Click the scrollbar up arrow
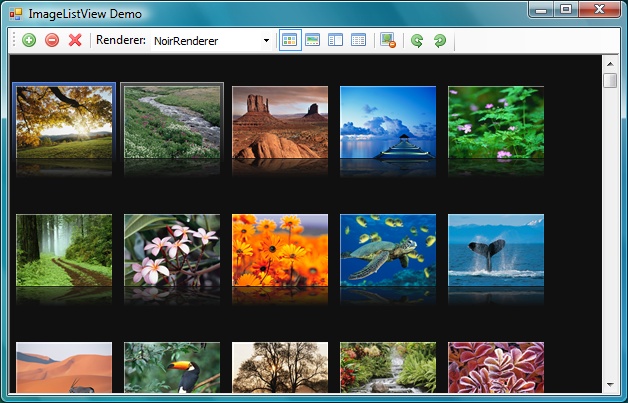This screenshot has height=403, width=628. tap(610, 64)
